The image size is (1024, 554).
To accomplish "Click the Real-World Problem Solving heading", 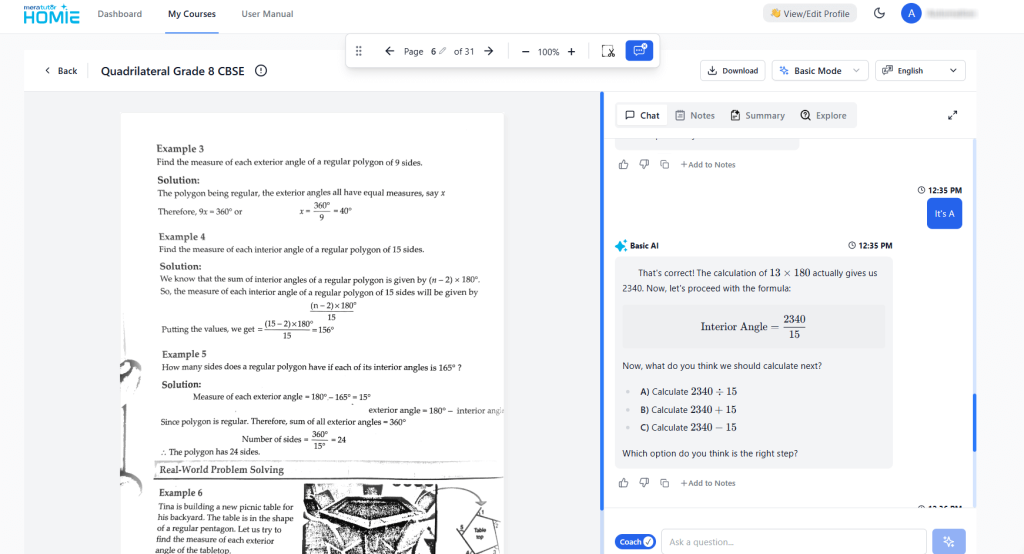I will tap(221, 469).
